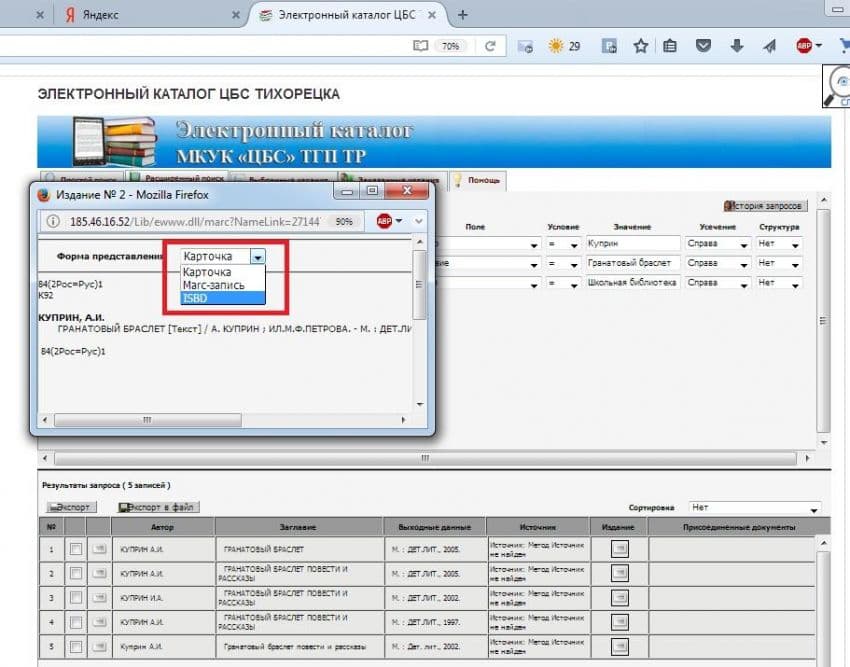Image resolution: width=850 pixels, height=667 pixels.
Task: Open the Издание icon for result row 1
Action: (620, 549)
